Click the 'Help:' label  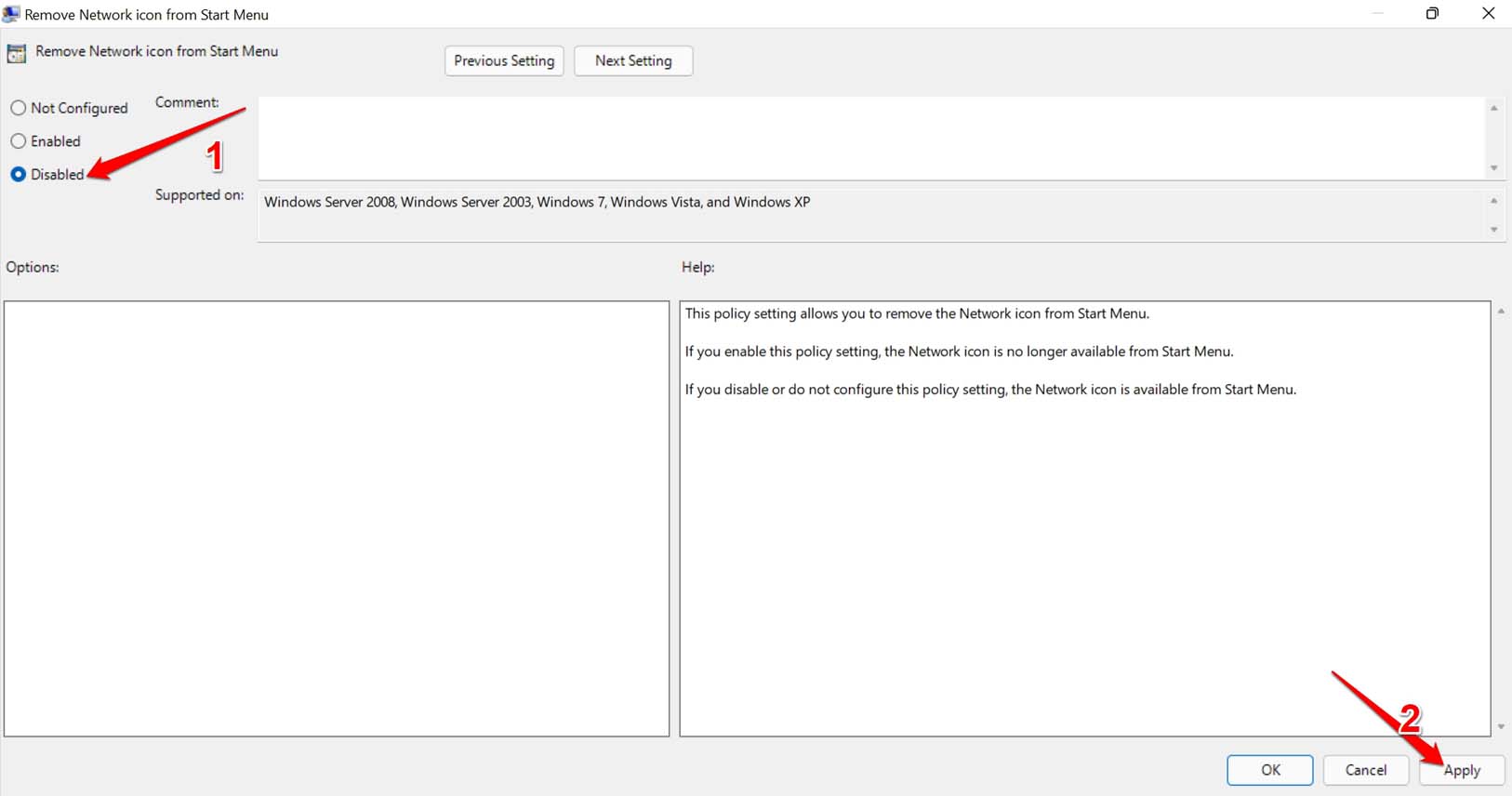(x=698, y=267)
